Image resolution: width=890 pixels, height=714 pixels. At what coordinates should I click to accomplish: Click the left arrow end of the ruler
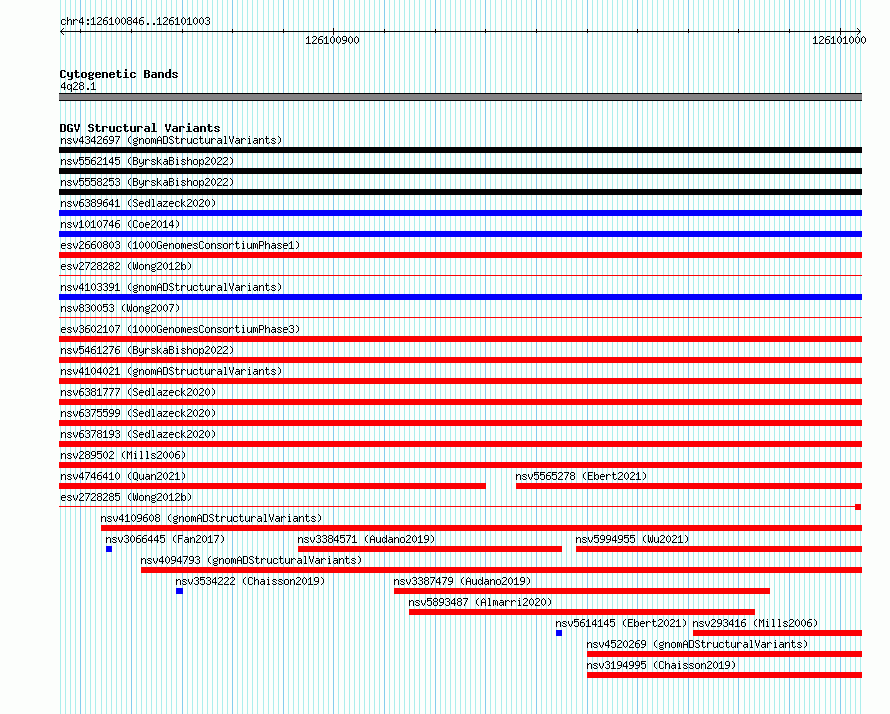62,31
